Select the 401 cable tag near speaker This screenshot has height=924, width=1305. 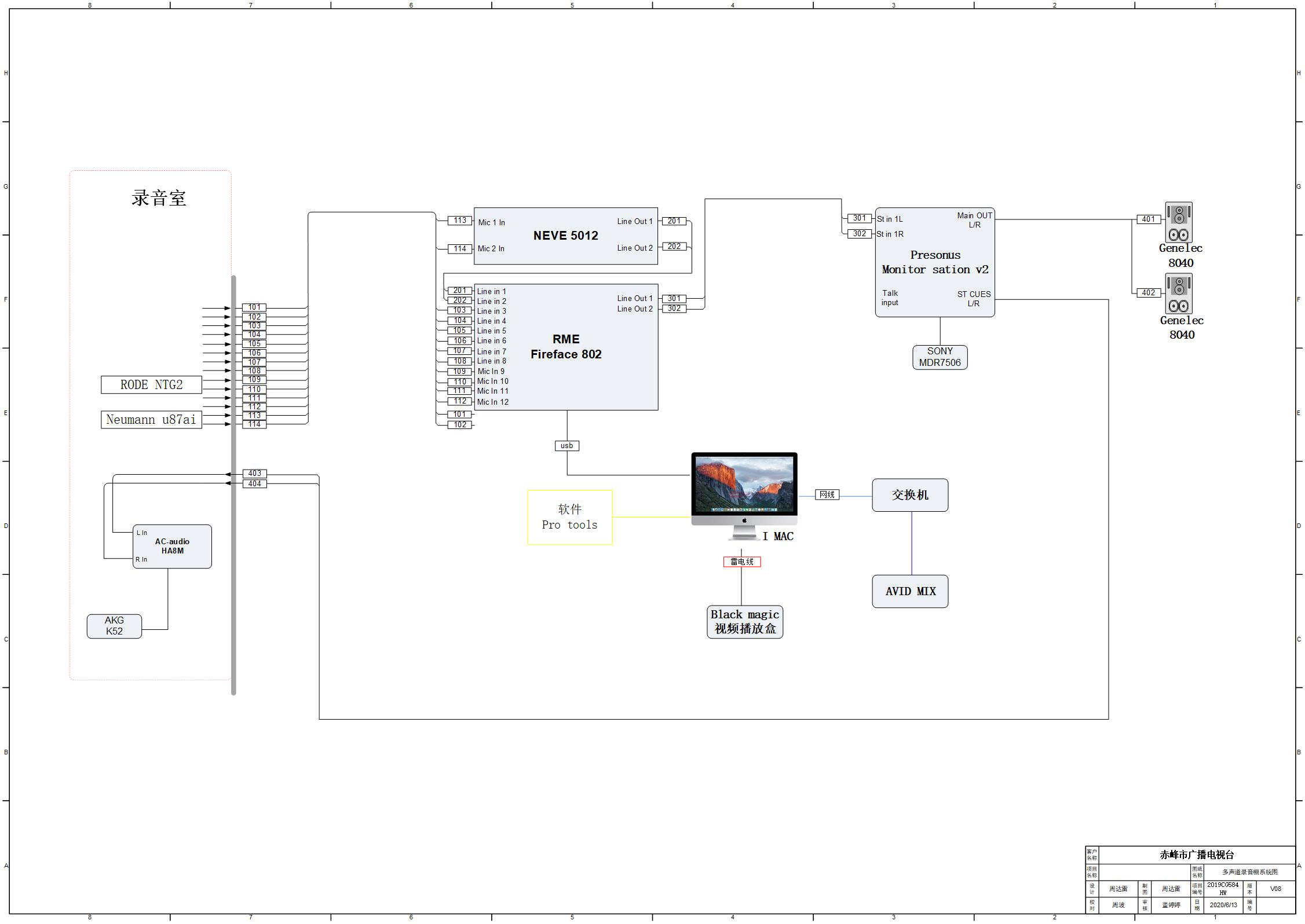pos(1148,219)
